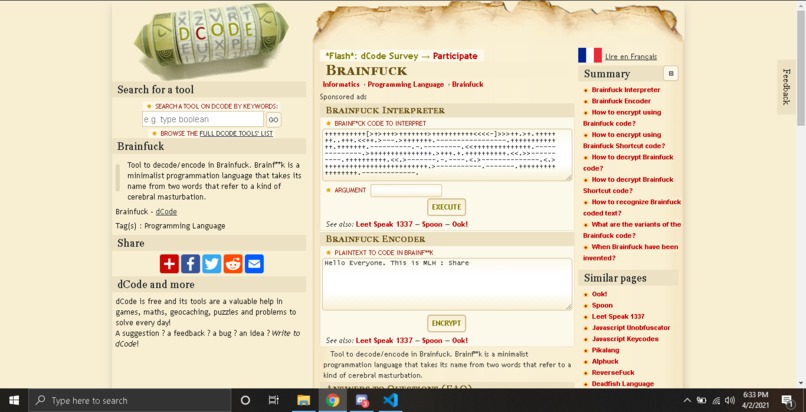Open volume control in tray

pyautogui.click(x=730, y=400)
